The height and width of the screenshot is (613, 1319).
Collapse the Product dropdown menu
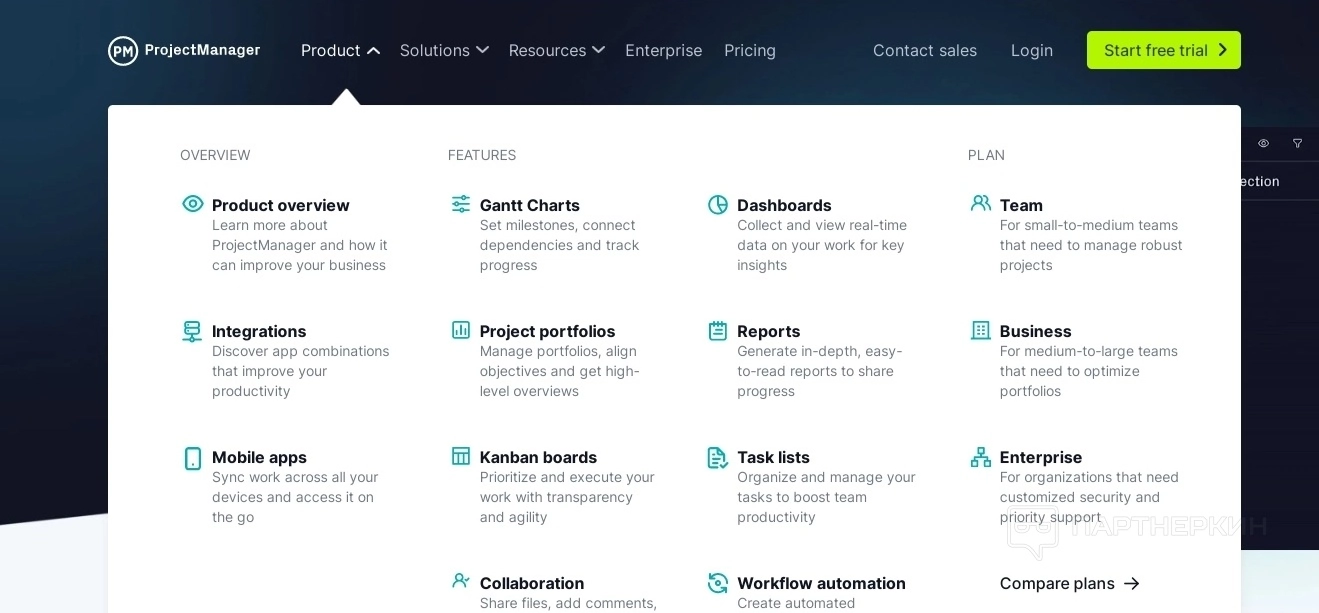click(340, 50)
